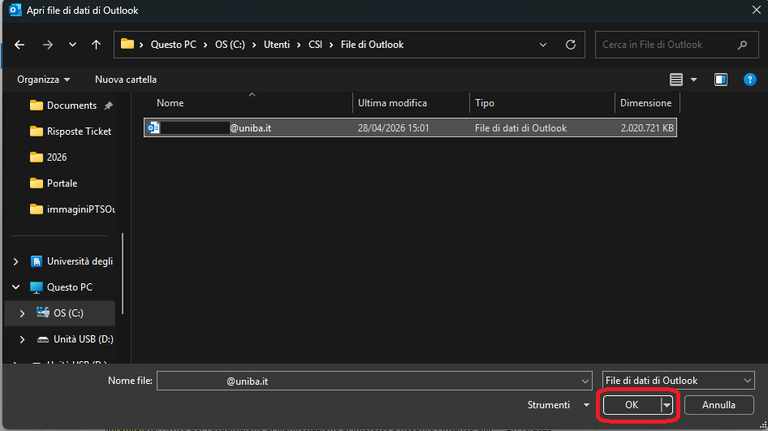Cancel with the Annulla button
Image resolution: width=768 pixels, height=431 pixels.
coord(719,405)
